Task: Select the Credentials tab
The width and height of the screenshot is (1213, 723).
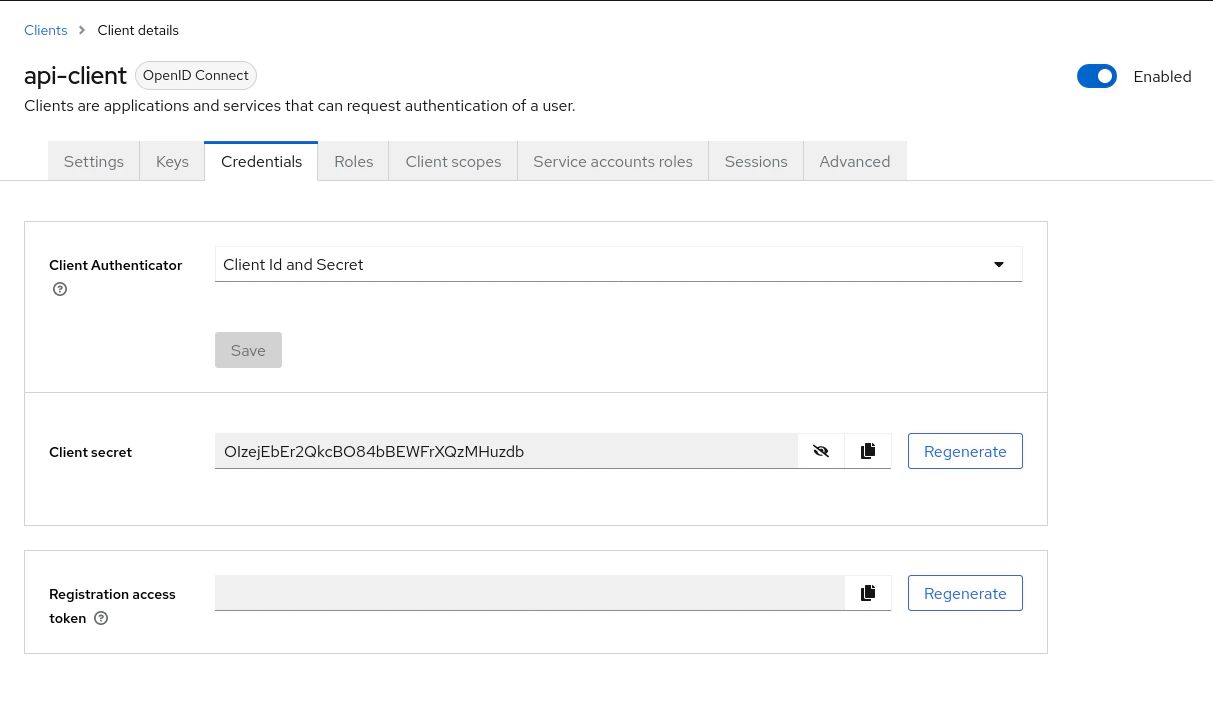Action: click(261, 161)
